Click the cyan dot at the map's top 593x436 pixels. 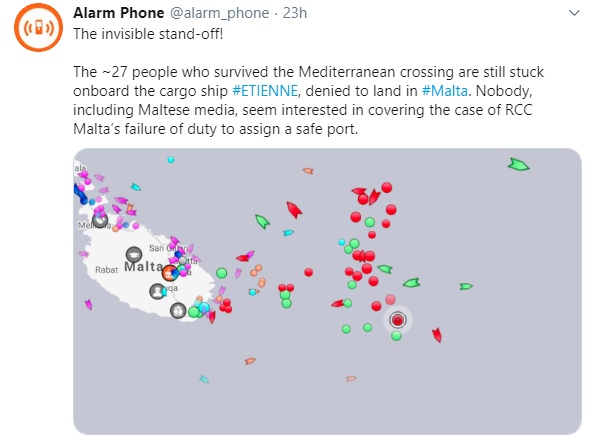(171, 160)
